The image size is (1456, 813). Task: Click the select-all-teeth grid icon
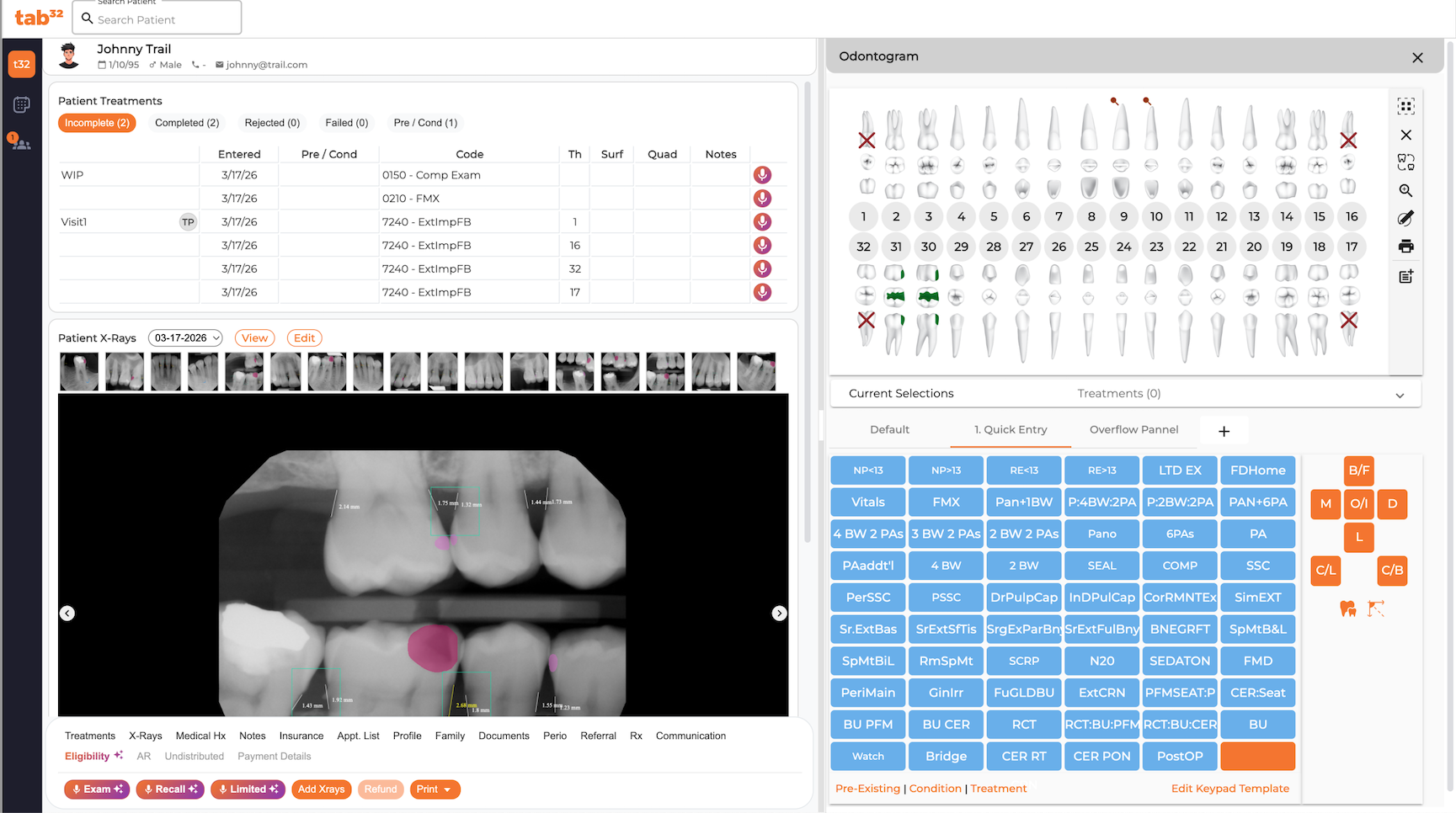click(x=1405, y=106)
